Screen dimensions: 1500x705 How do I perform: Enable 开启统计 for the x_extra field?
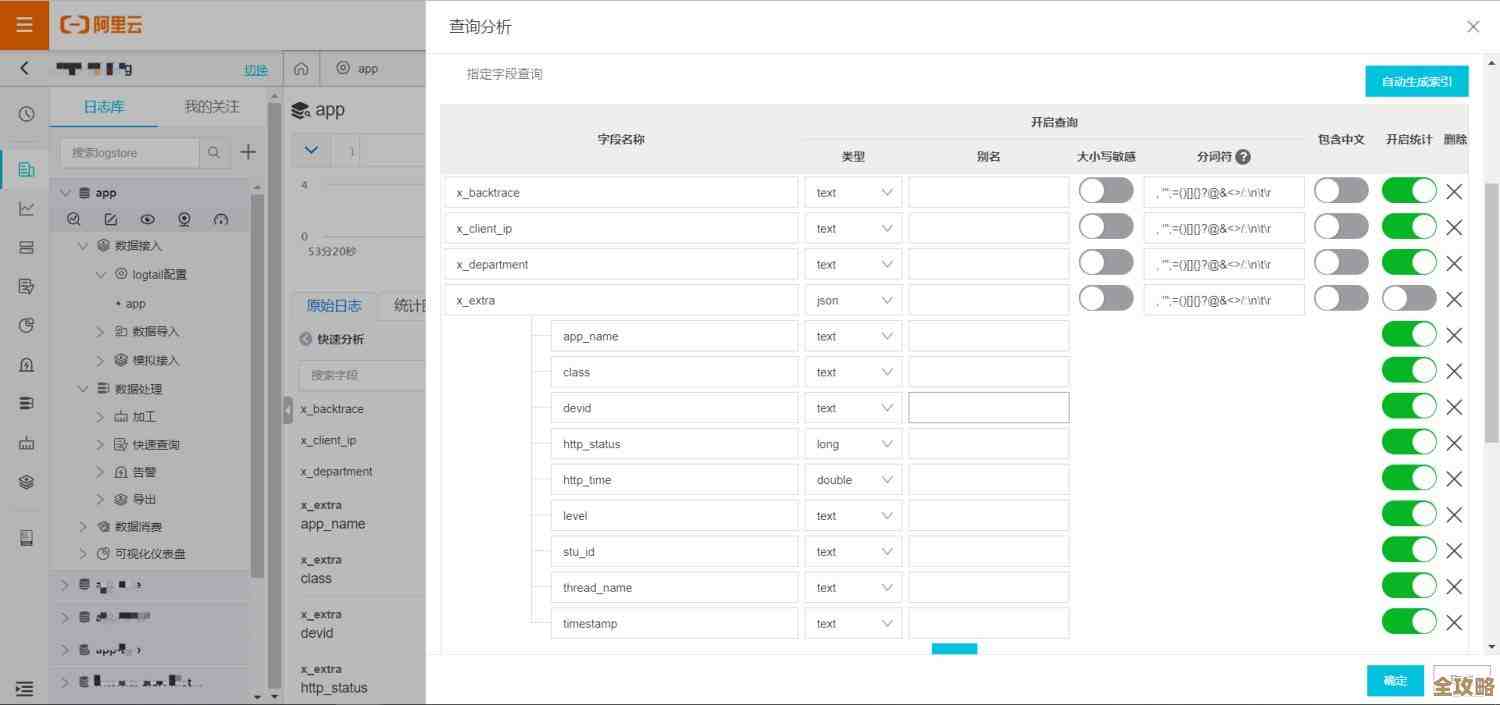[1408, 298]
